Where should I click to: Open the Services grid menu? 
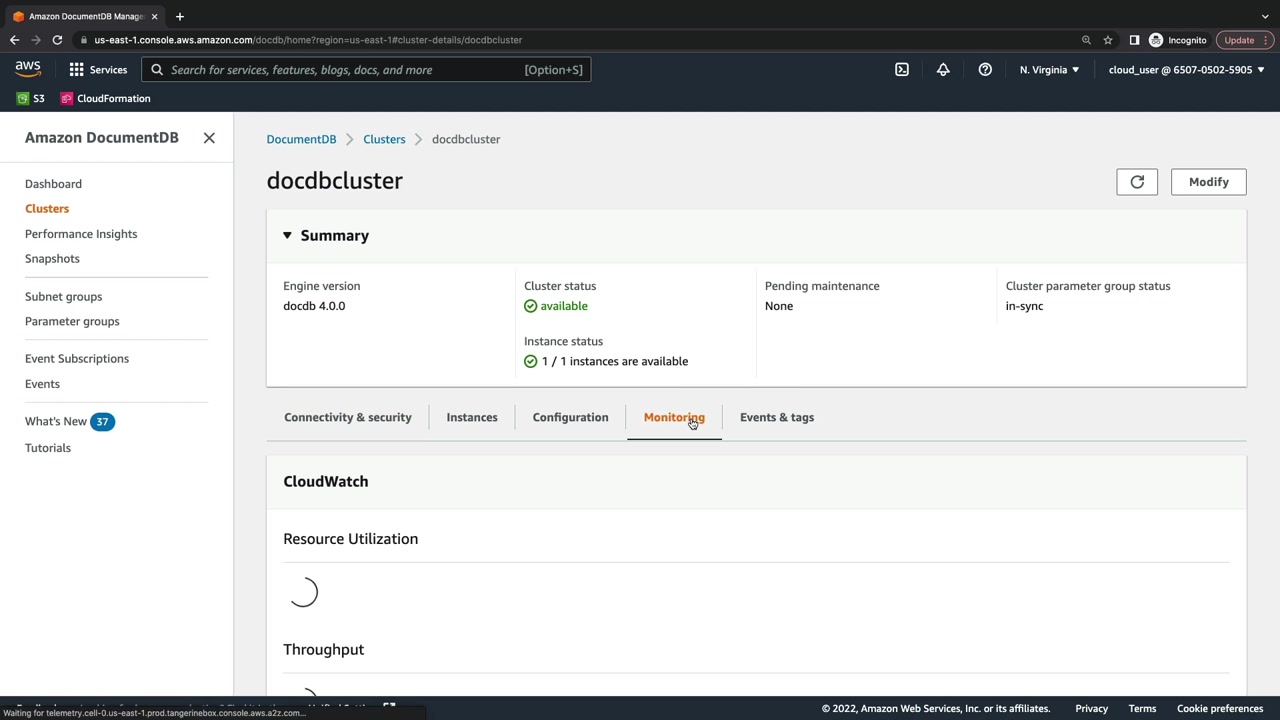(98, 70)
